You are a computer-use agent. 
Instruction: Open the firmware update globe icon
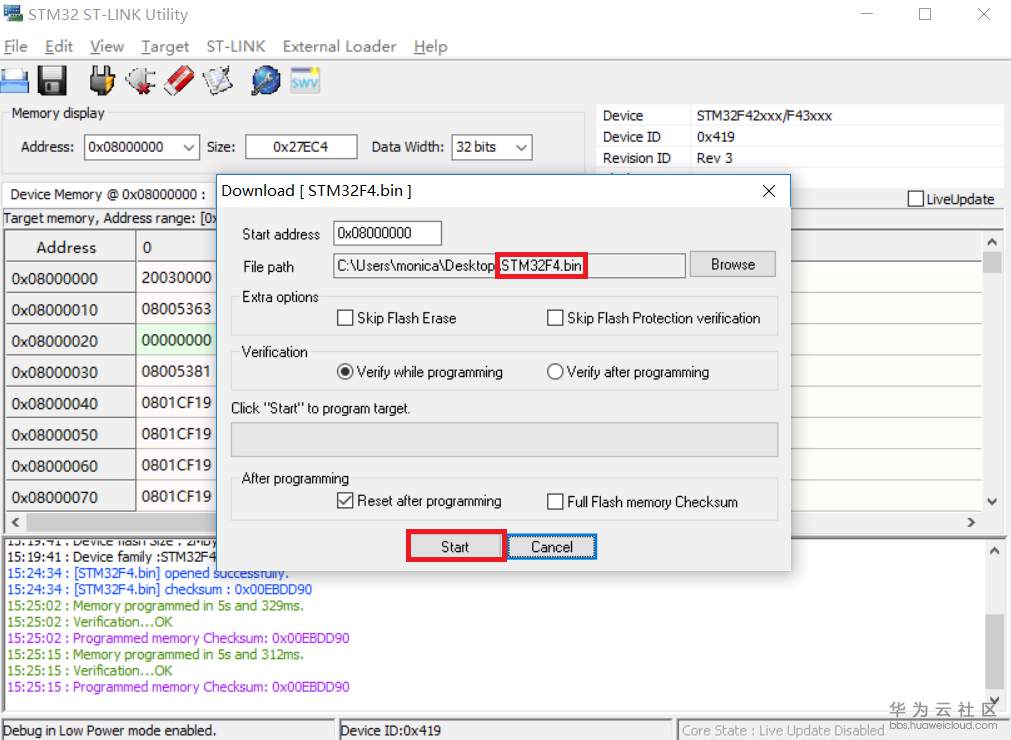tap(266, 81)
